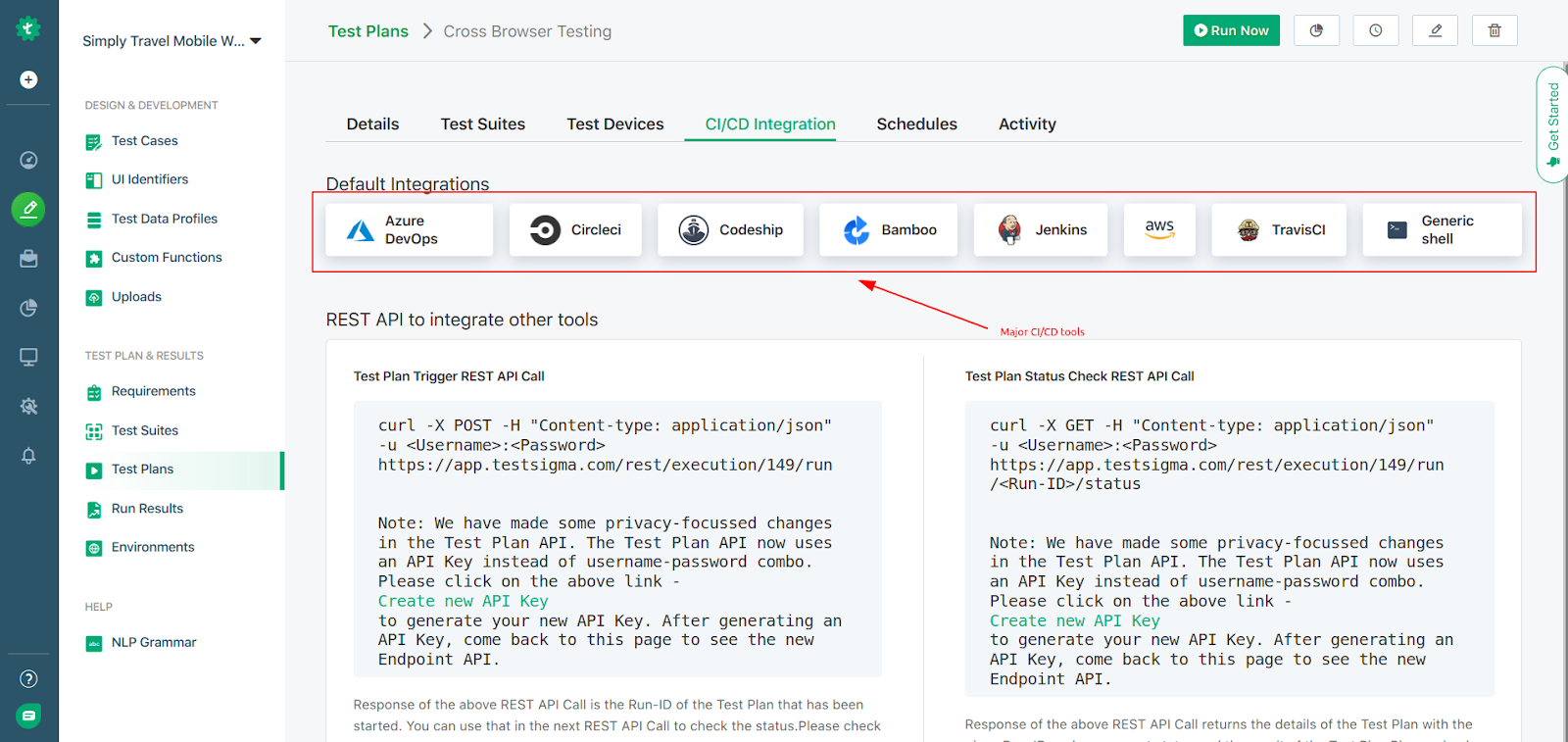This screenshot has height=742, width=1568.
Task: Select the Circleci integration
Action: click(x=575, y=229)
